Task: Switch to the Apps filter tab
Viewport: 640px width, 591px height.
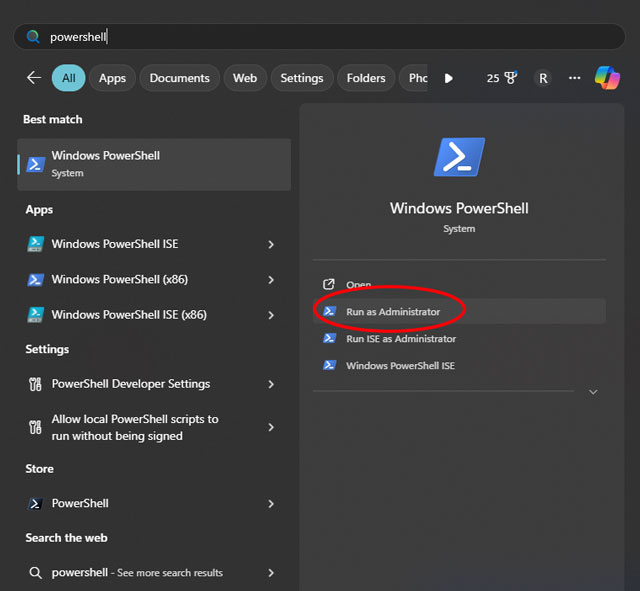Action: 112,78
